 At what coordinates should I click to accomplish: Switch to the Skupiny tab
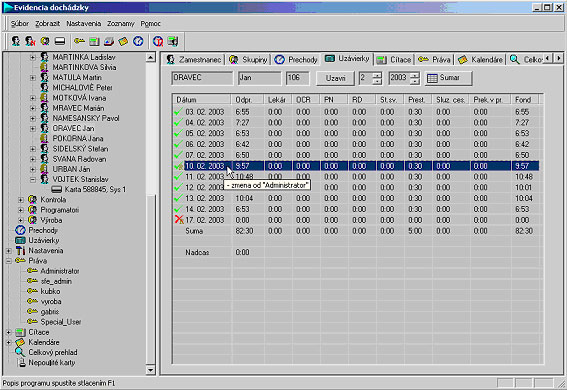click(248, 60)
